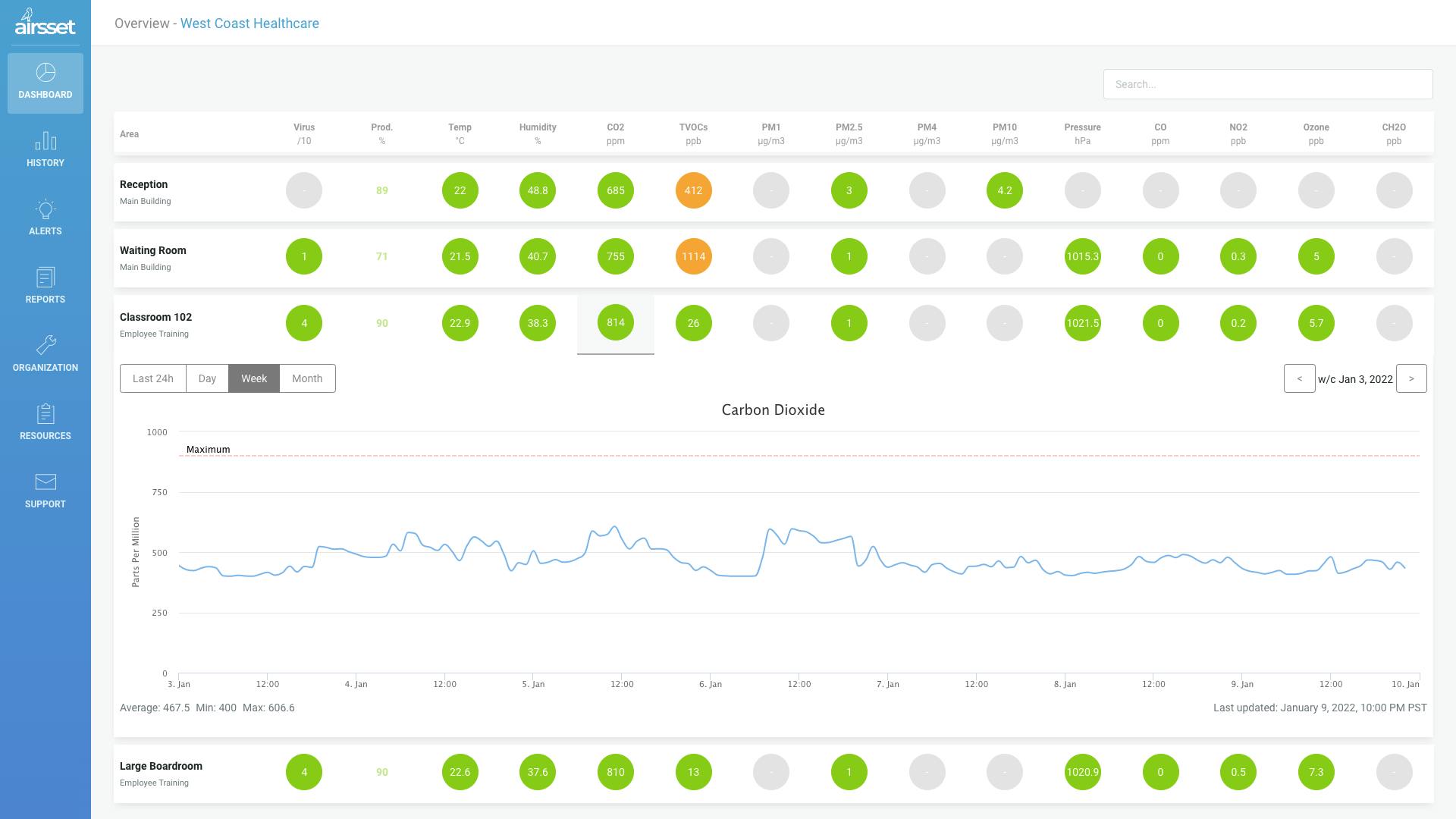This screenshot has height=819, width=1456.
Task: Open the Dashboard pie chart icon
Action: tap(45, 73)
